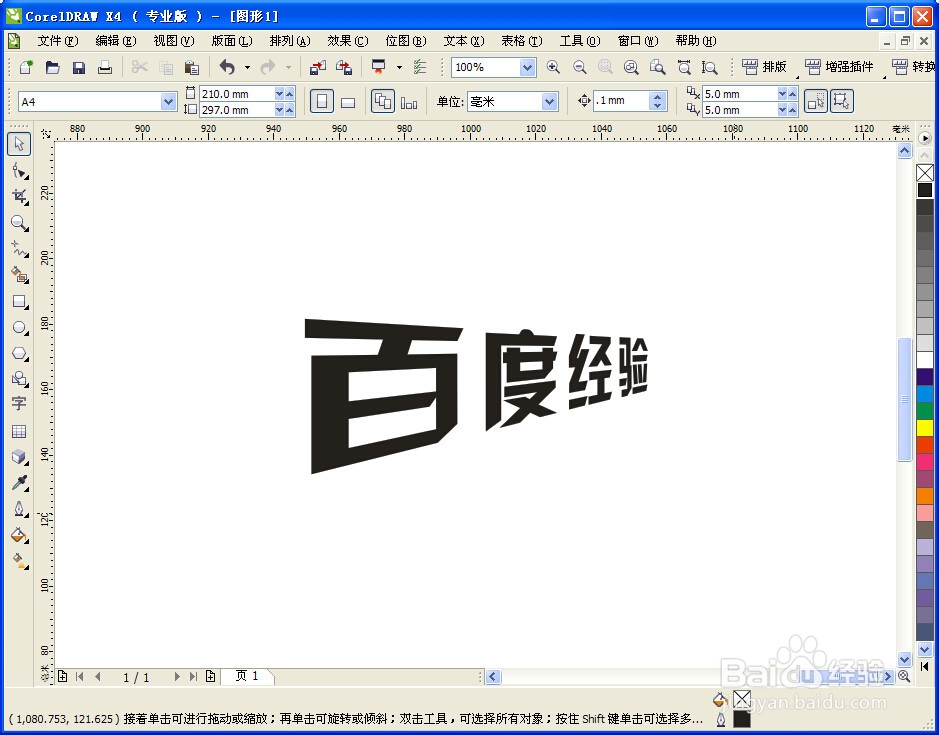Select the Shape edit tool
Image resolution: width=939 pixels, height=735 pixels.
(19, 171)
